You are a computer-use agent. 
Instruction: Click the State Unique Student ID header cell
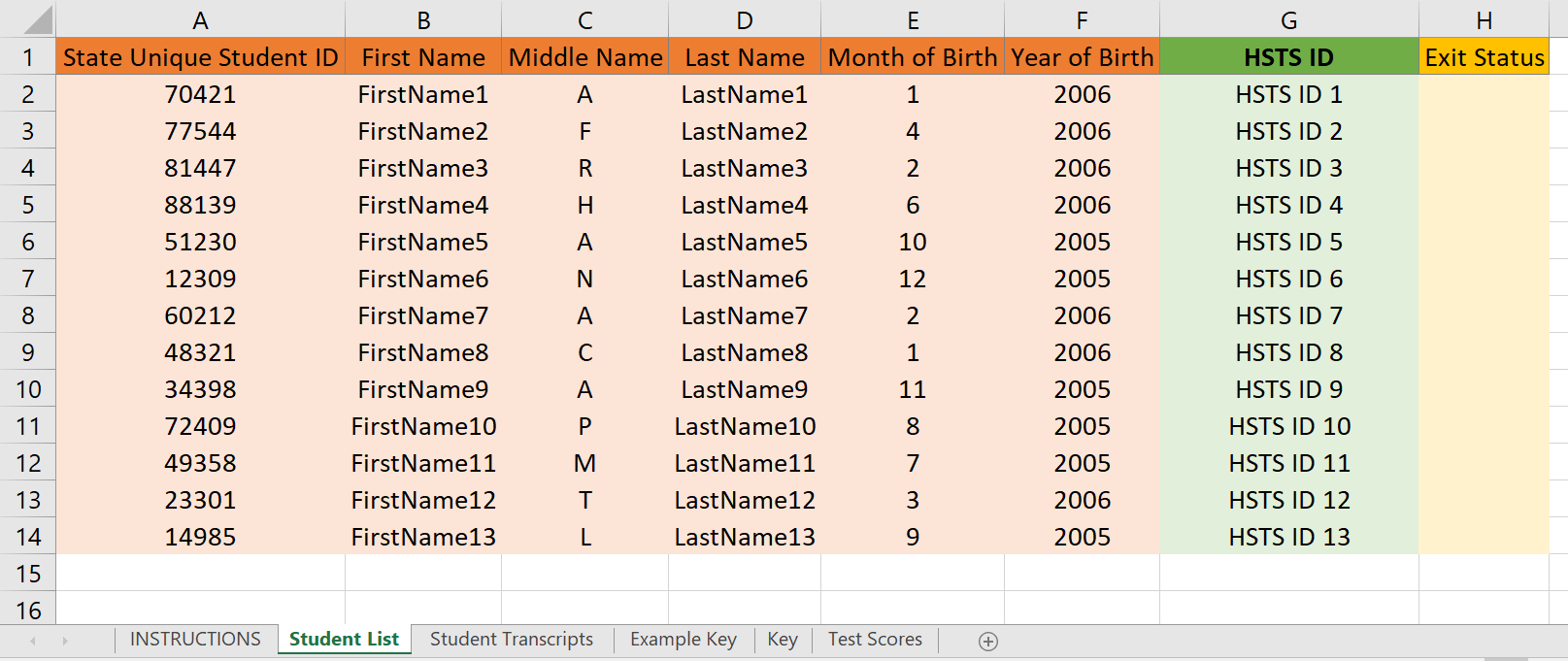click(x=200, y=57)
